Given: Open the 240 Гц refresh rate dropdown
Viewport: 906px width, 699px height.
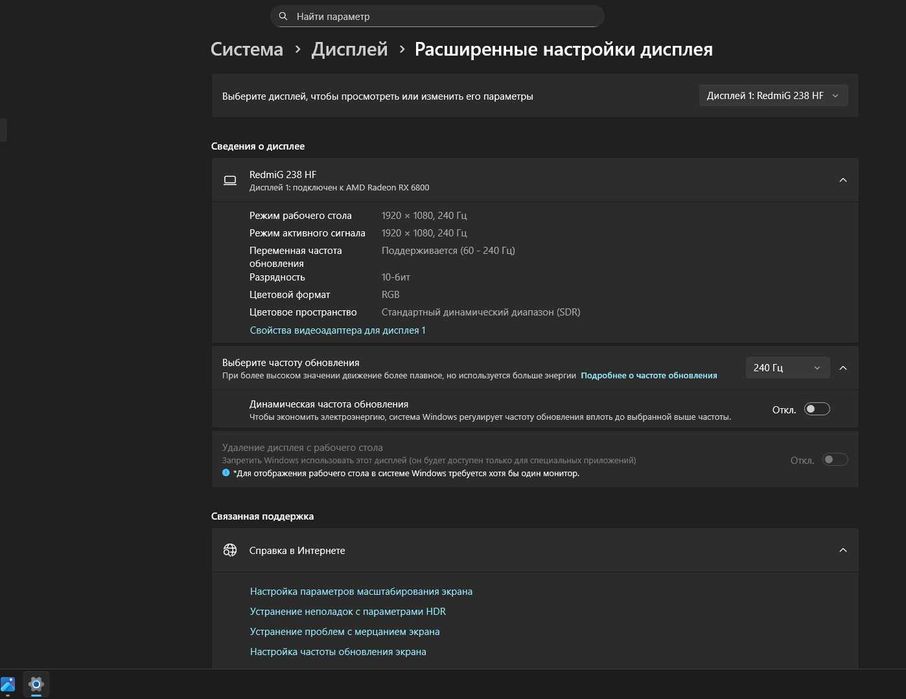Looking at the screenshot, I should coord(787,368).
